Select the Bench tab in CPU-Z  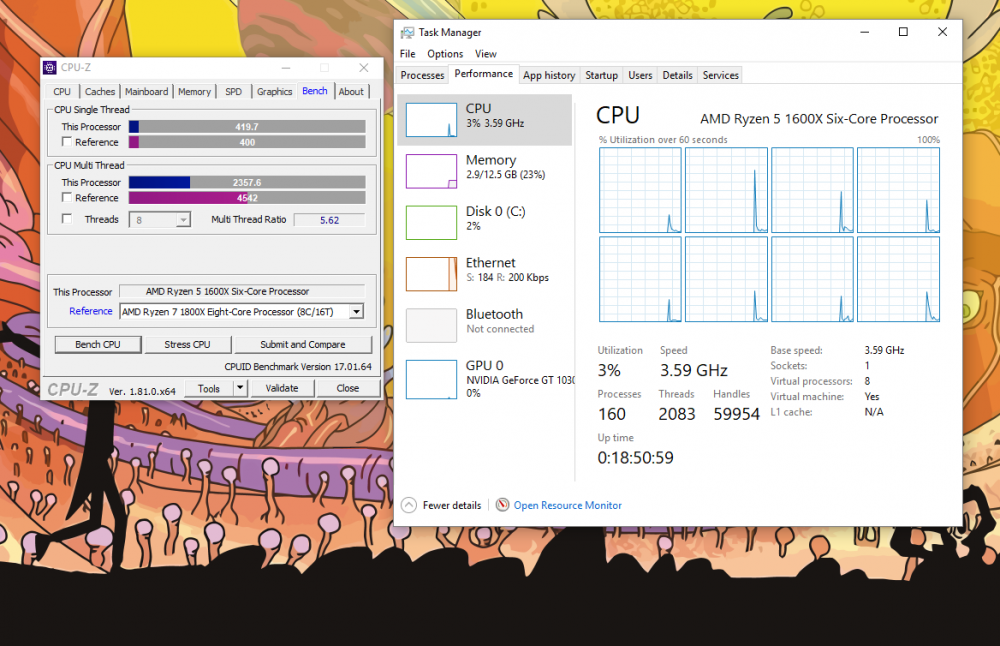click(314, 91)
